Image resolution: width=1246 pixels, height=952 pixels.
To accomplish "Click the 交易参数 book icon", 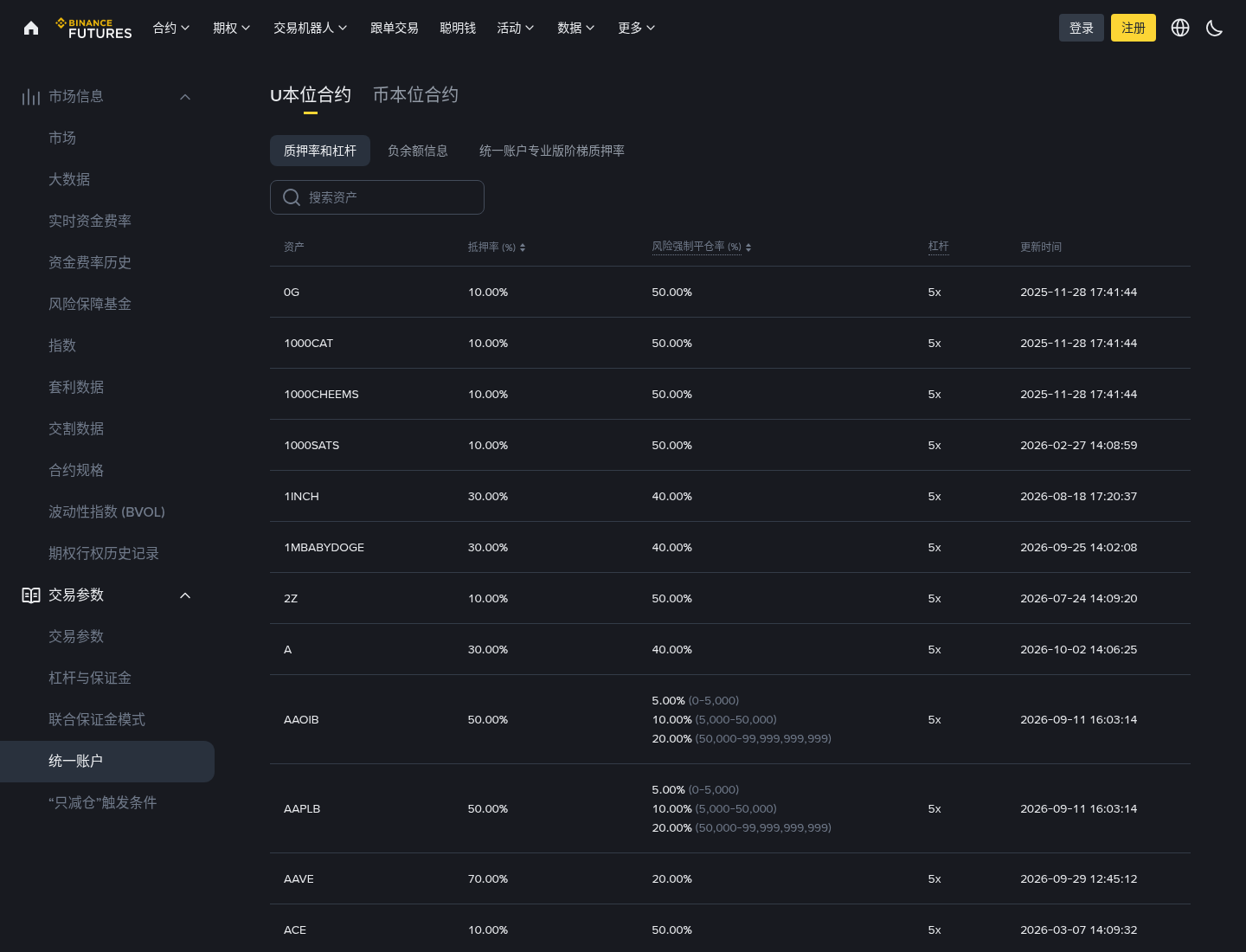I will [x=31, y=595].
